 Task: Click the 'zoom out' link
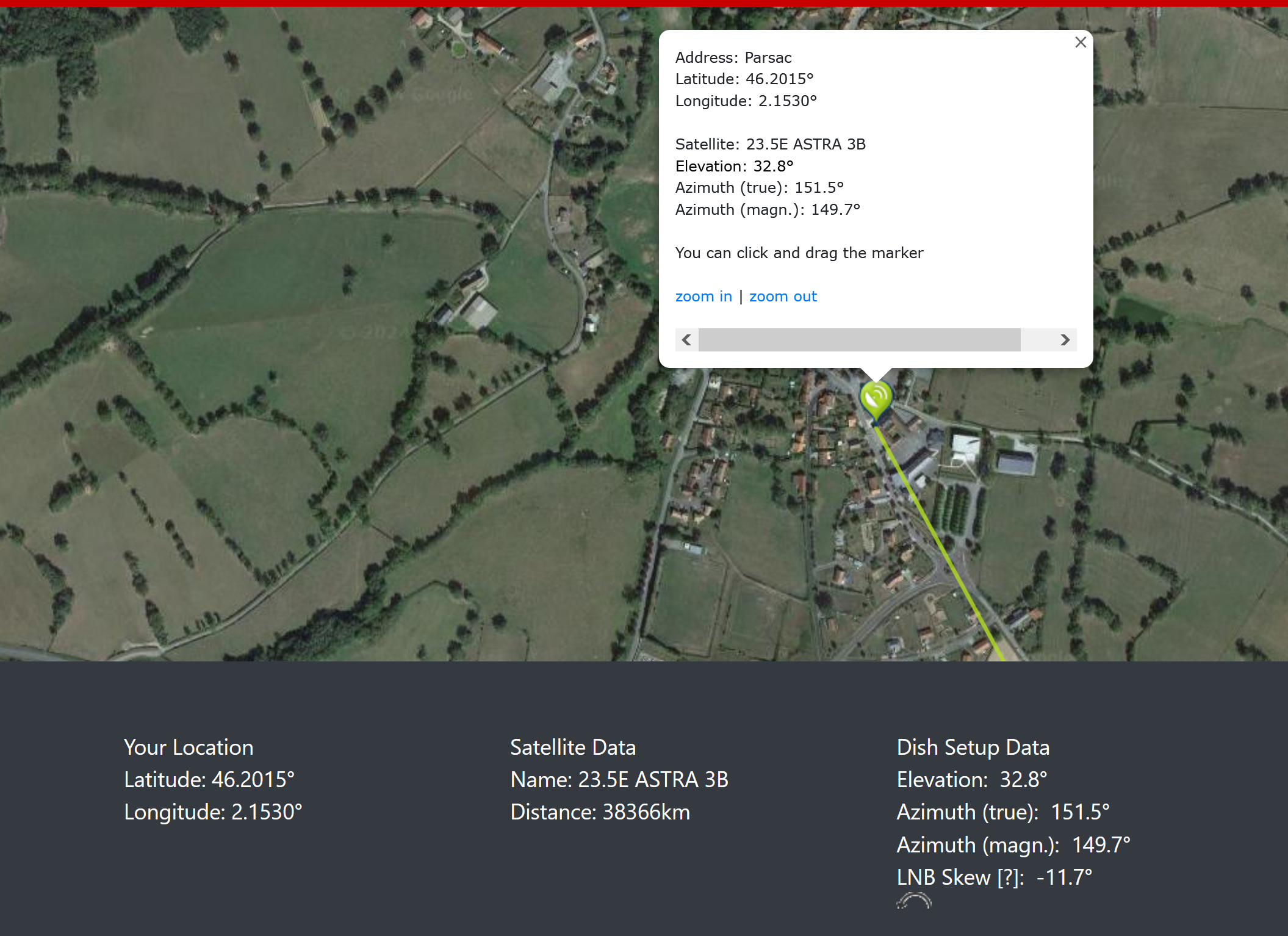click(782, 297)
